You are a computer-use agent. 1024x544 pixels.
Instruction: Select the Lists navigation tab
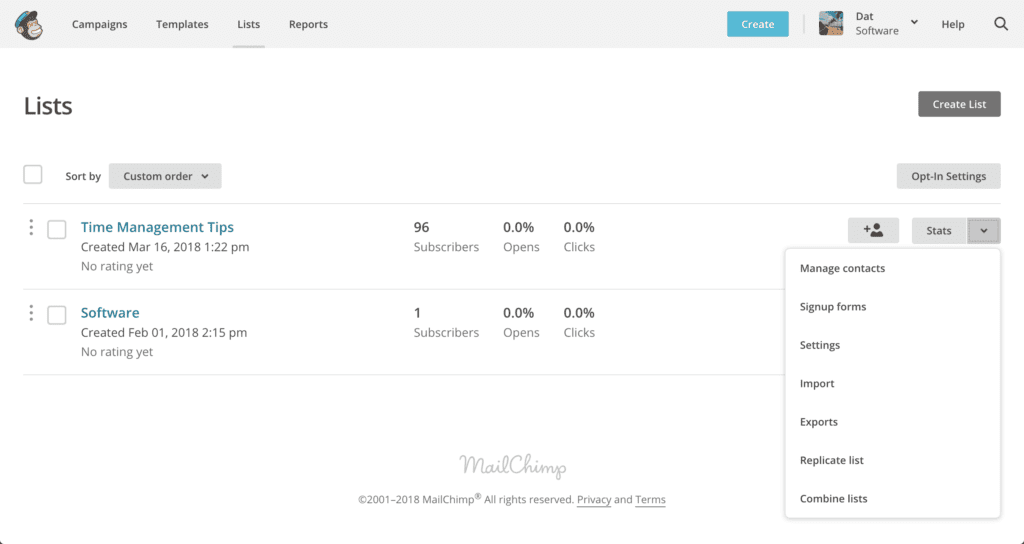(249, 24)
